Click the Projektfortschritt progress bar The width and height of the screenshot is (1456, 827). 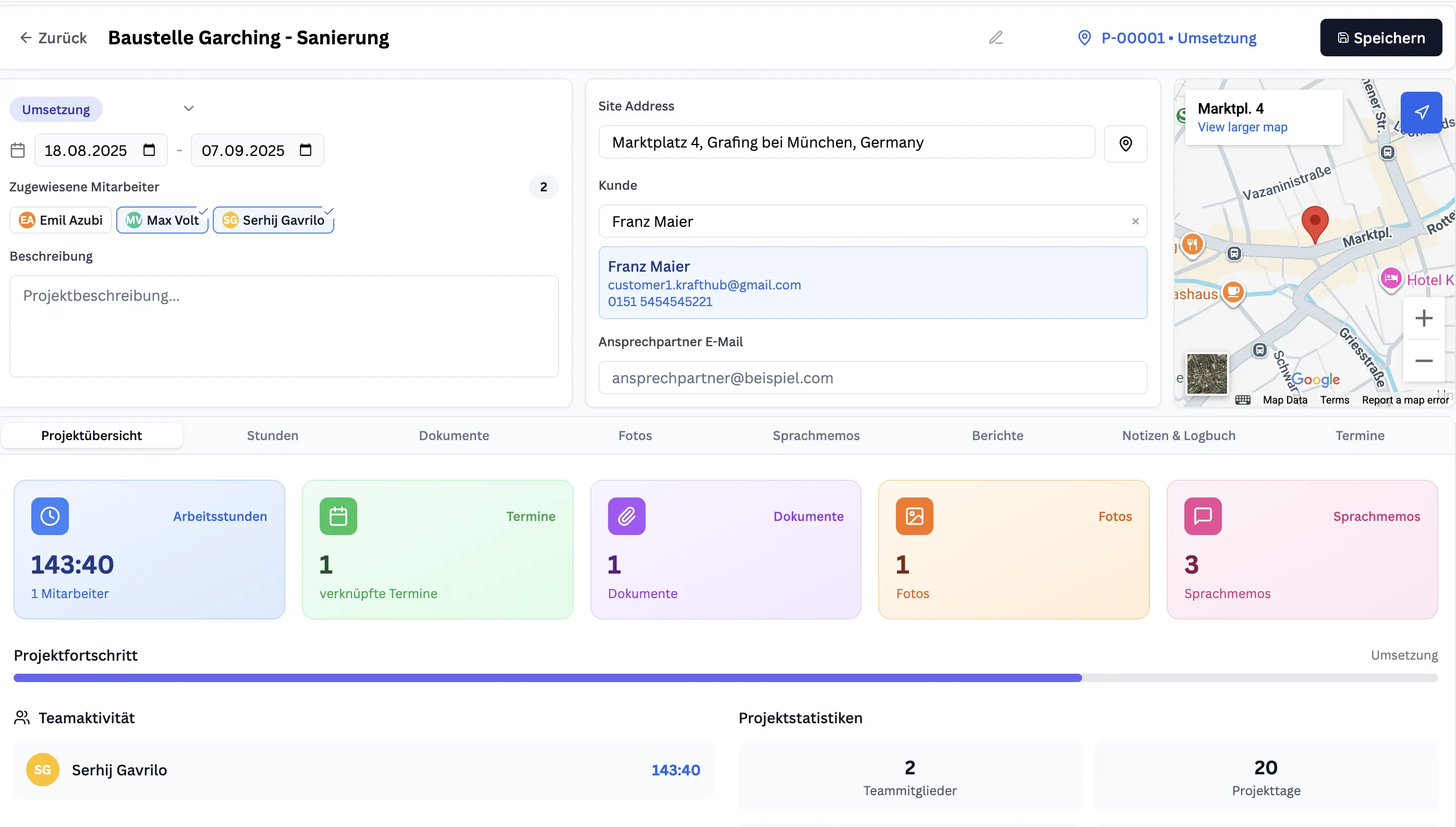pyautogui.click(x=727, y=677)
